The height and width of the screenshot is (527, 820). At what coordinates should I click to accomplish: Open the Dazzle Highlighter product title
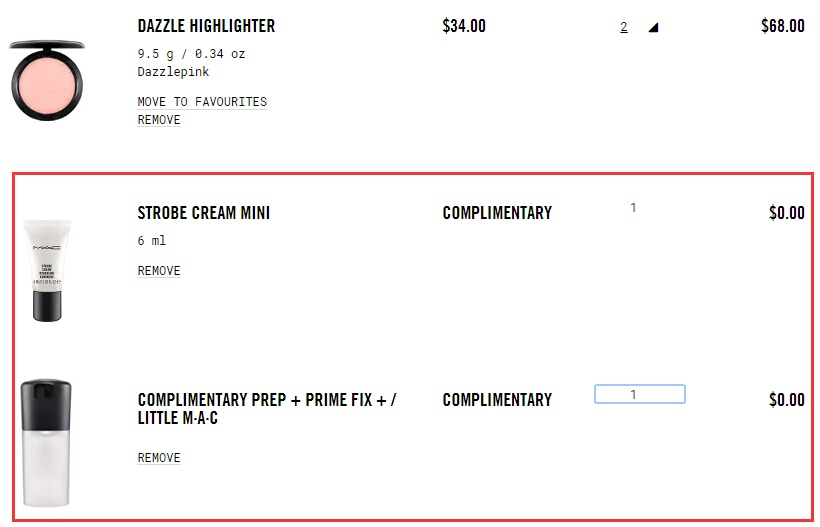[206, 26]
